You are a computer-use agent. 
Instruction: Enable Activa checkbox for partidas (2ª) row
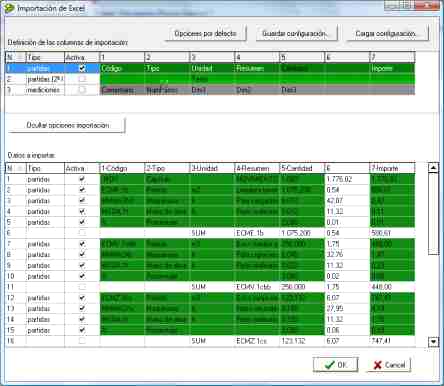82,79
